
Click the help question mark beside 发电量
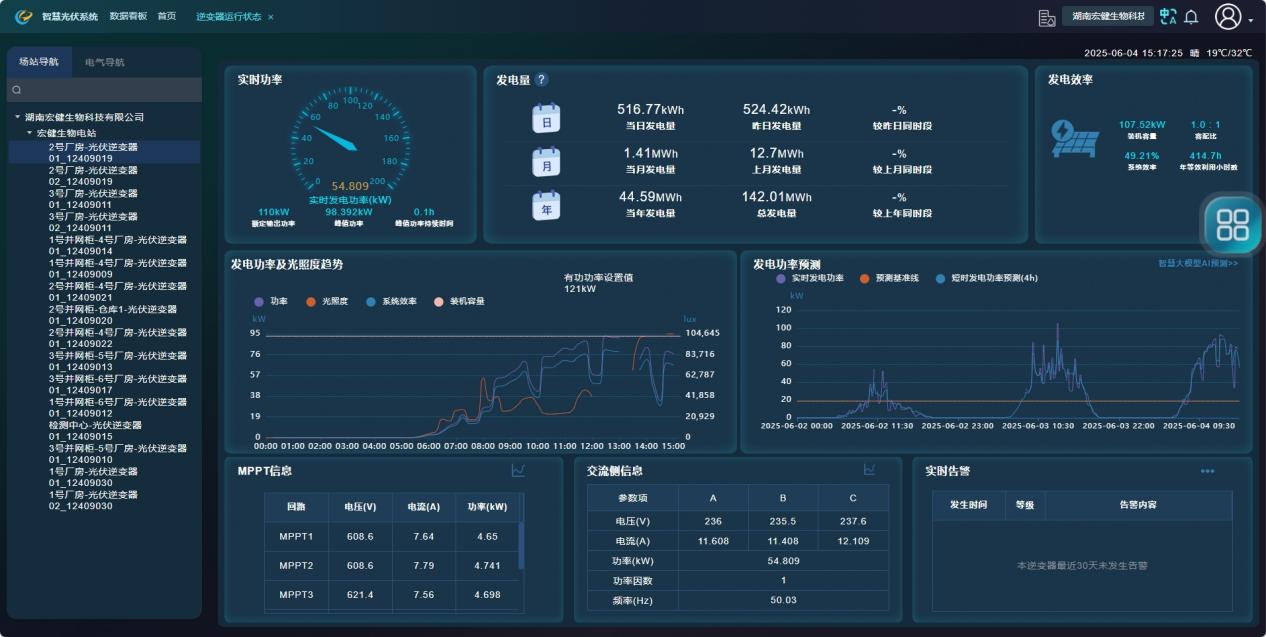point(542,80)
